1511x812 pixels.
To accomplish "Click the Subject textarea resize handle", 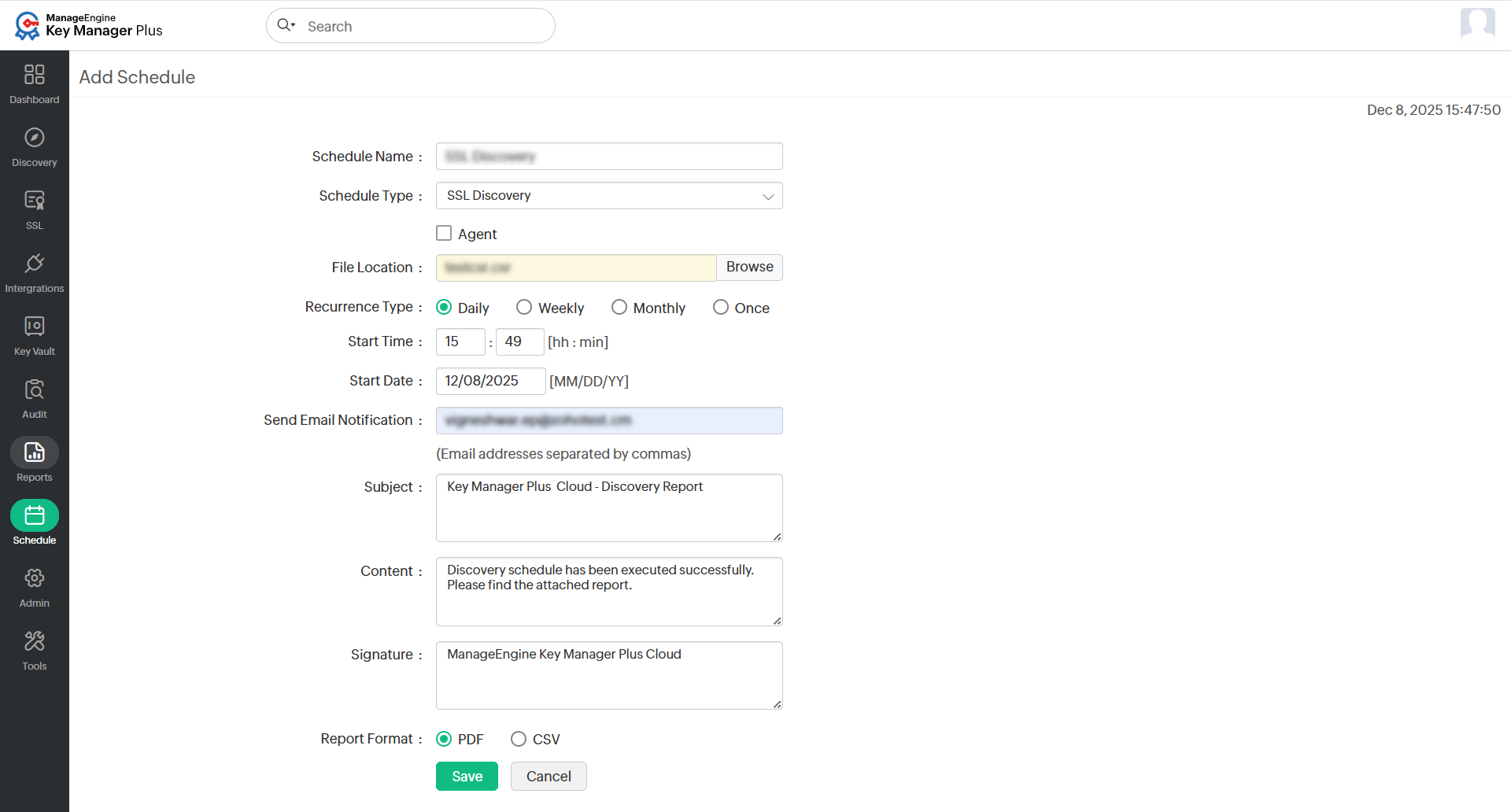I will tap(777, 537).
